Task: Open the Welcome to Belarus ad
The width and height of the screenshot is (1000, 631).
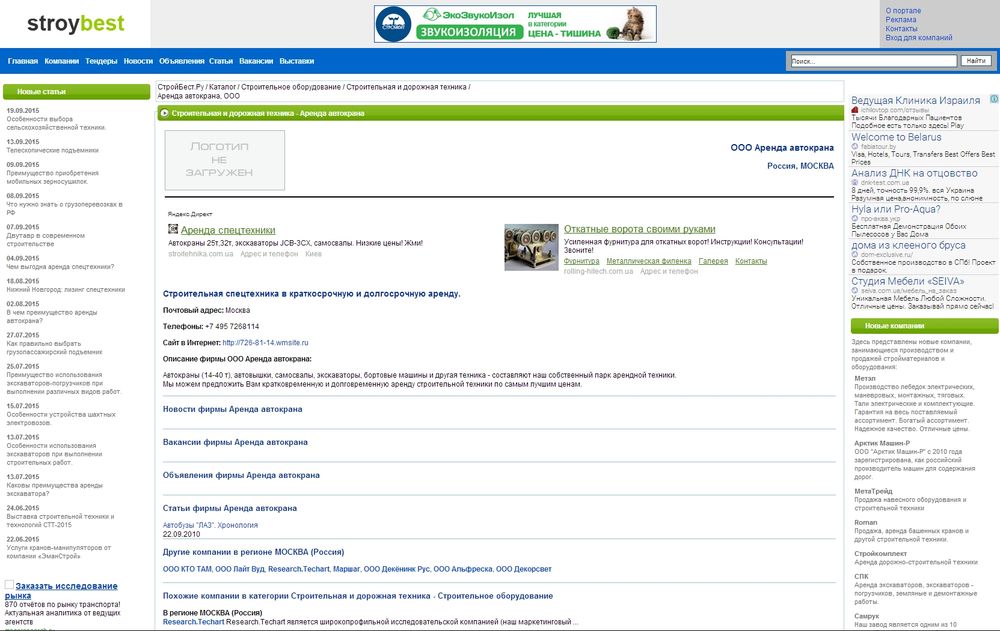Action: pyautogui.click(x=896, y=137)
